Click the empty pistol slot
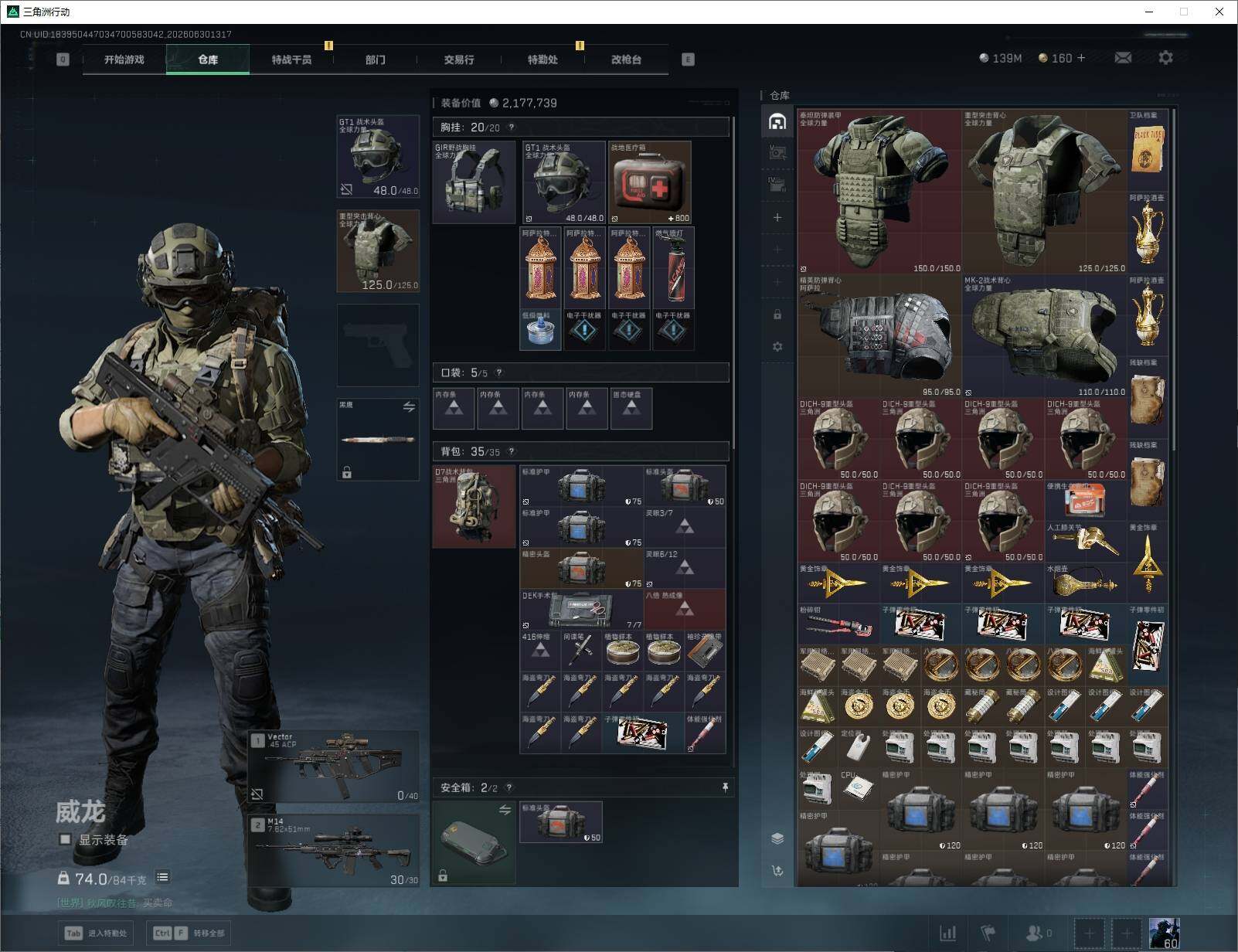Screen dimensions: 1238x952 378,345
